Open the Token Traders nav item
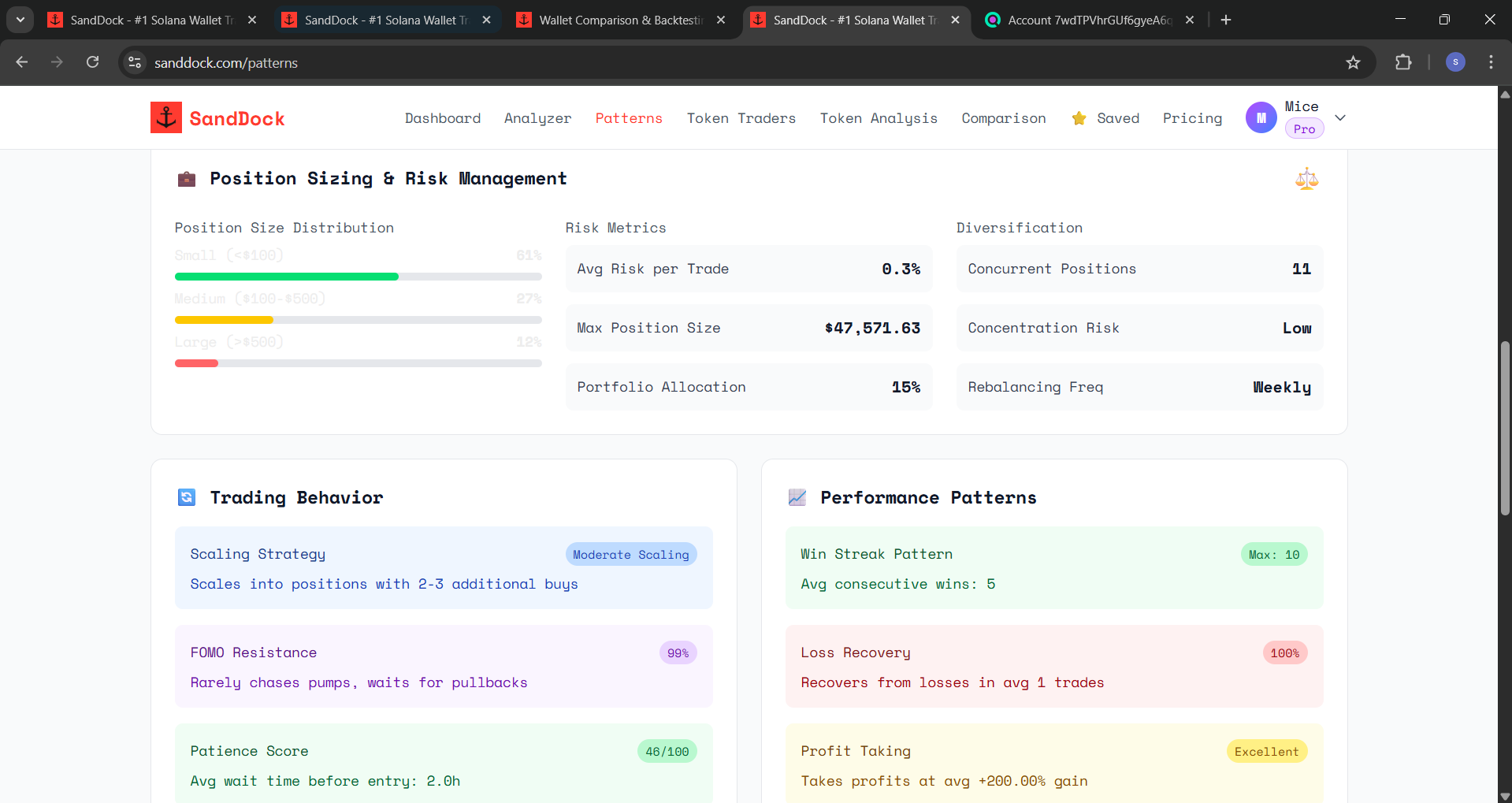 741,118
